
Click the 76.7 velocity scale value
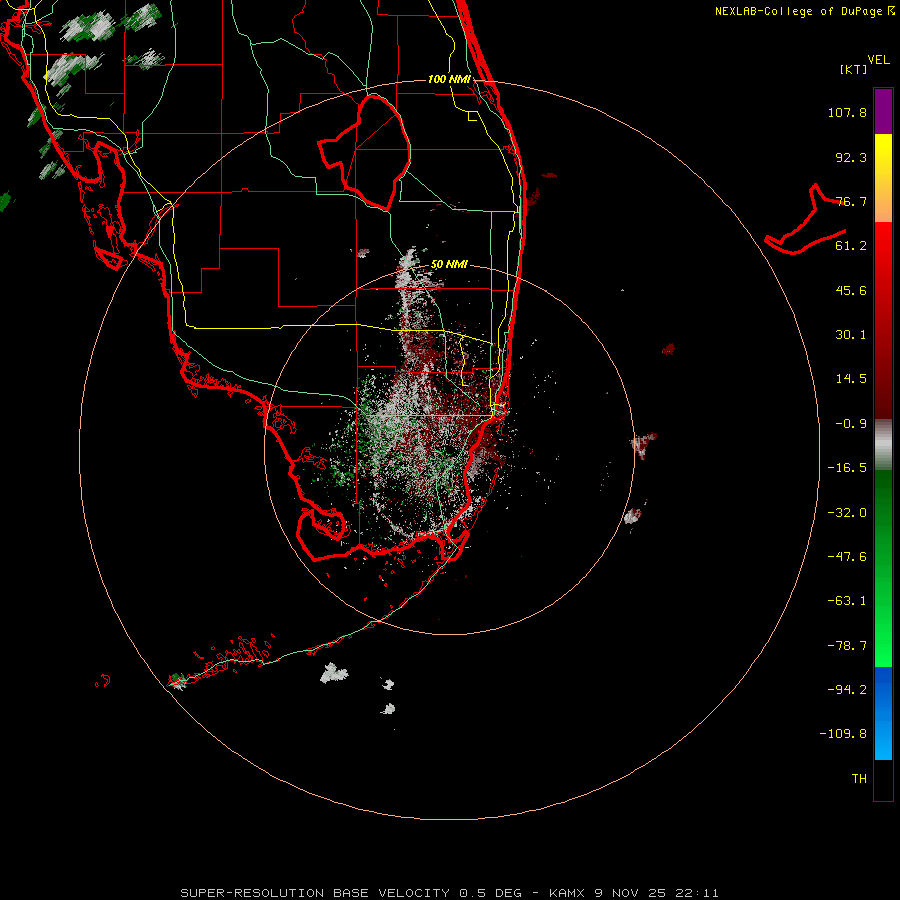pyautogui.click(x=851, y=201)
